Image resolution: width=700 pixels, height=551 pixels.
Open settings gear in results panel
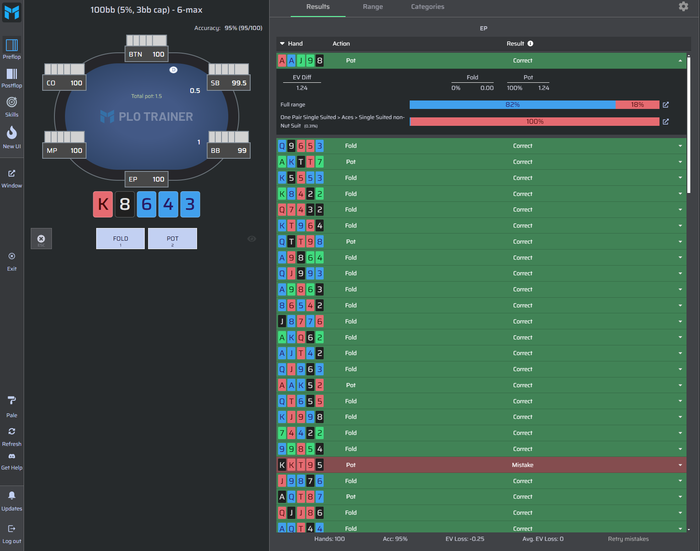(683, 6)
